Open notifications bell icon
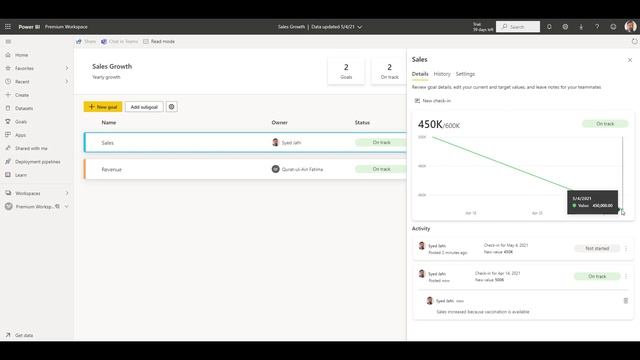 549,27
